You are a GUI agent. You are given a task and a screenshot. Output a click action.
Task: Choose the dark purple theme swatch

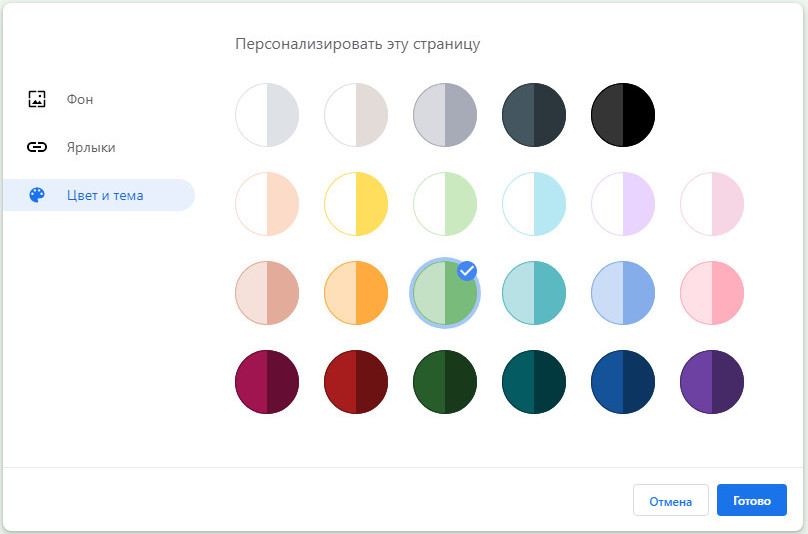point(712,382)
